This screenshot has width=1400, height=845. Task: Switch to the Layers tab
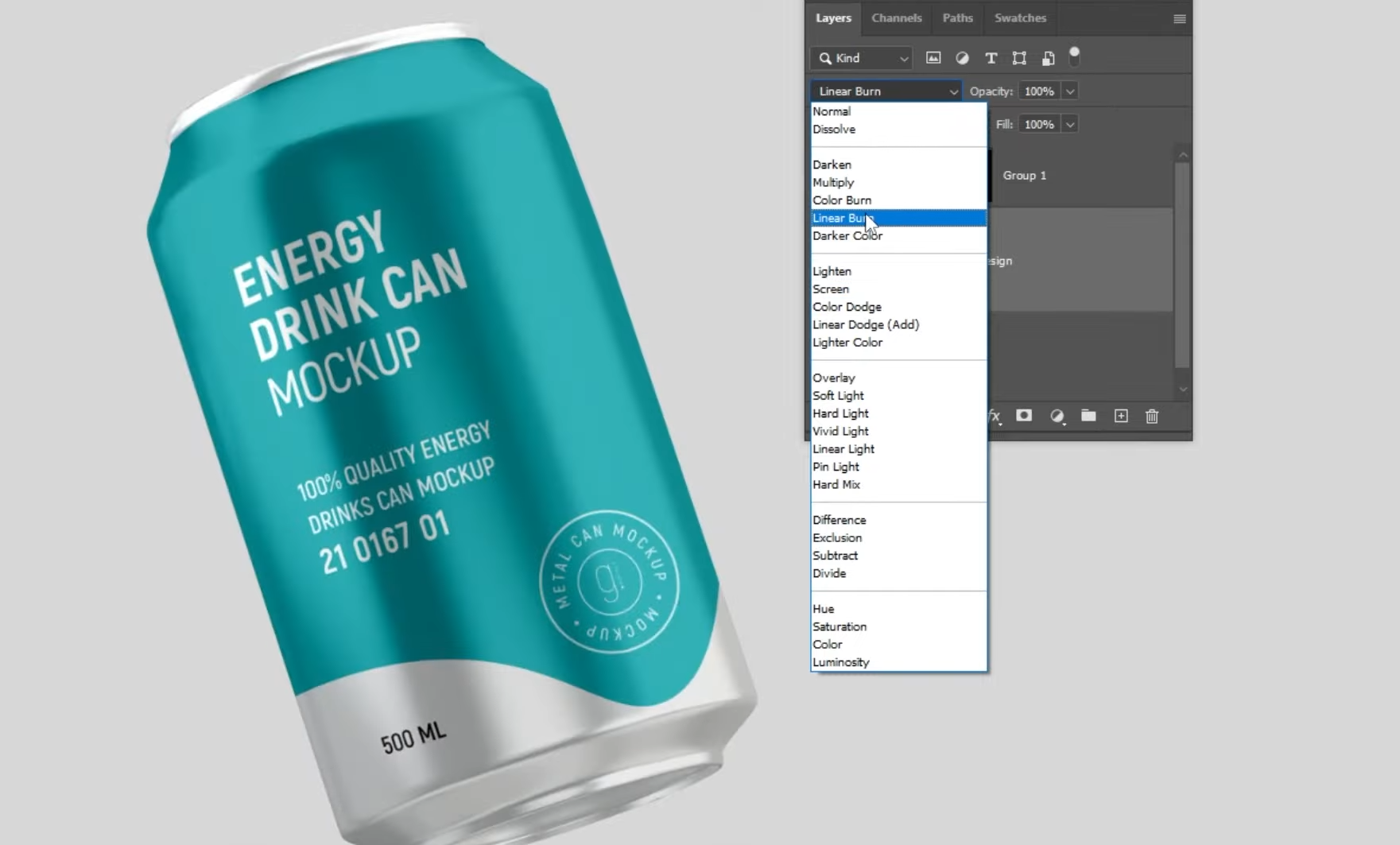pos(833,17)
